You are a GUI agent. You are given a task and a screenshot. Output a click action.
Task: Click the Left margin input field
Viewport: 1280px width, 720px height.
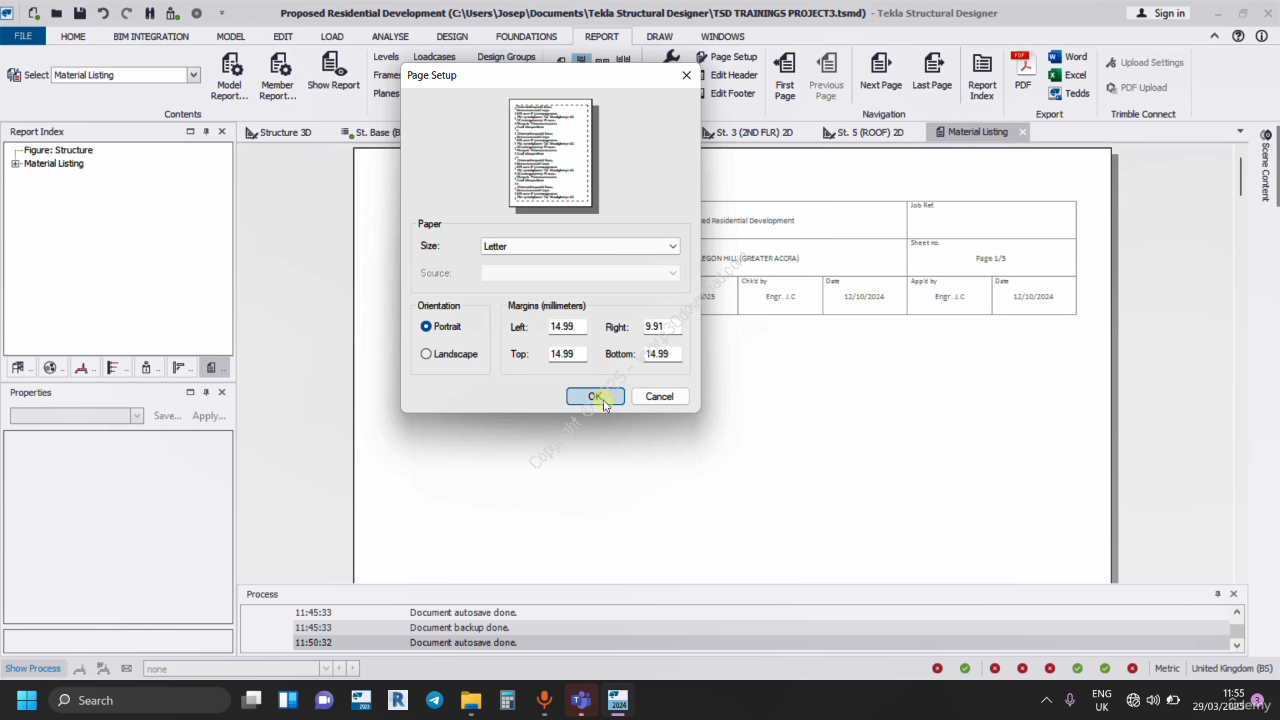(566, 327)
